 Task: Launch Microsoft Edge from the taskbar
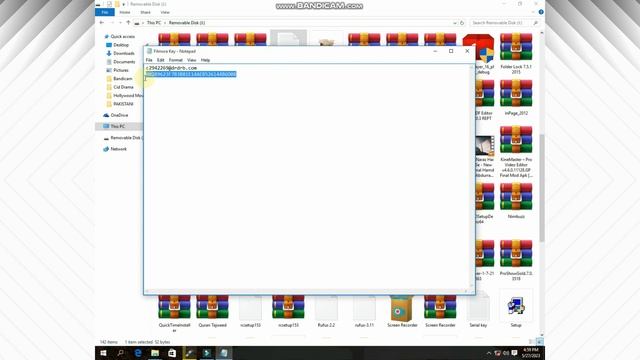pyautogui.click(x=138, y=353)
